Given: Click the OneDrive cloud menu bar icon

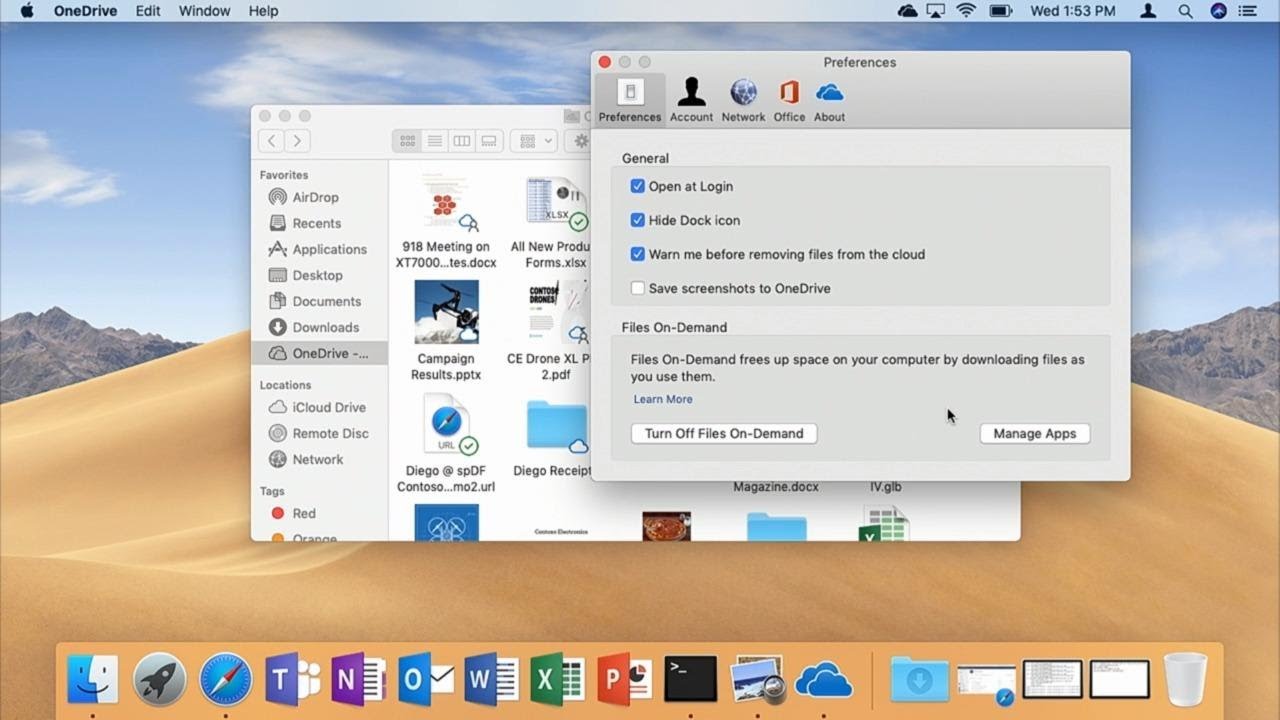Looking at the screenshot, I should [908, 11].
